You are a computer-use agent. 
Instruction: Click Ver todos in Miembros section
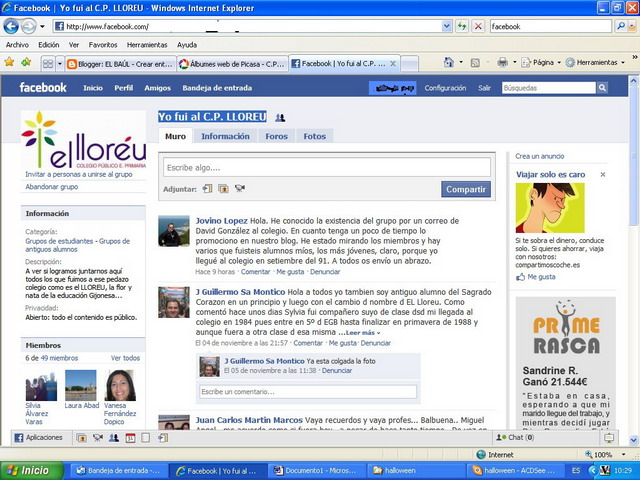pyautogui.click(x=125, y=358)
